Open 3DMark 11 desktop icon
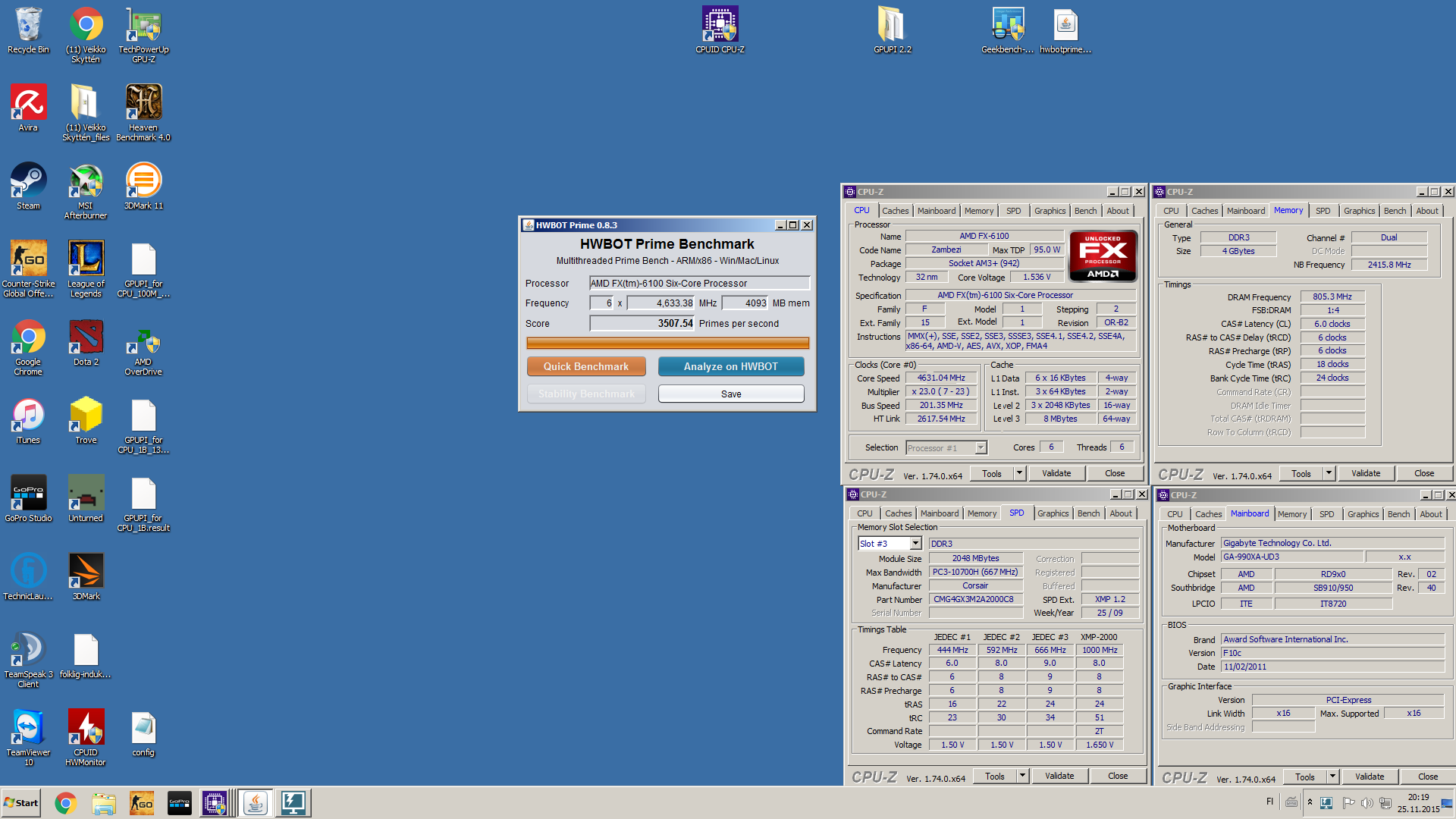Viewport: 1456px width, 819px height. tap(143, 187)
